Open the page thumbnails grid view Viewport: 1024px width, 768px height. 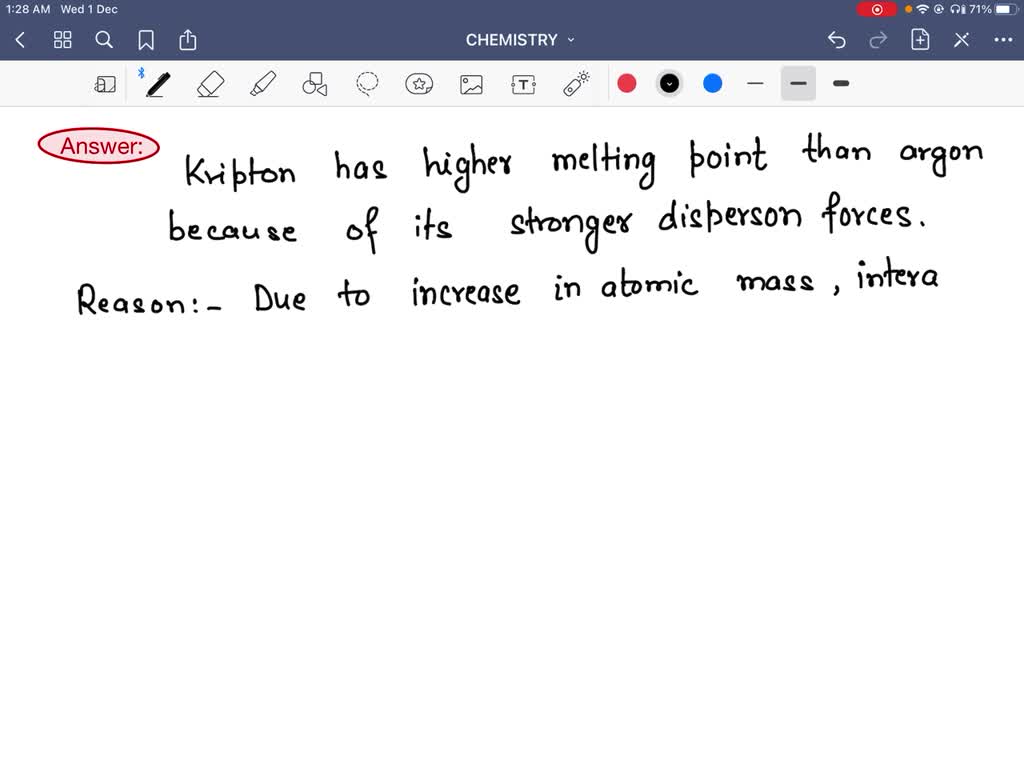[62, 40]
